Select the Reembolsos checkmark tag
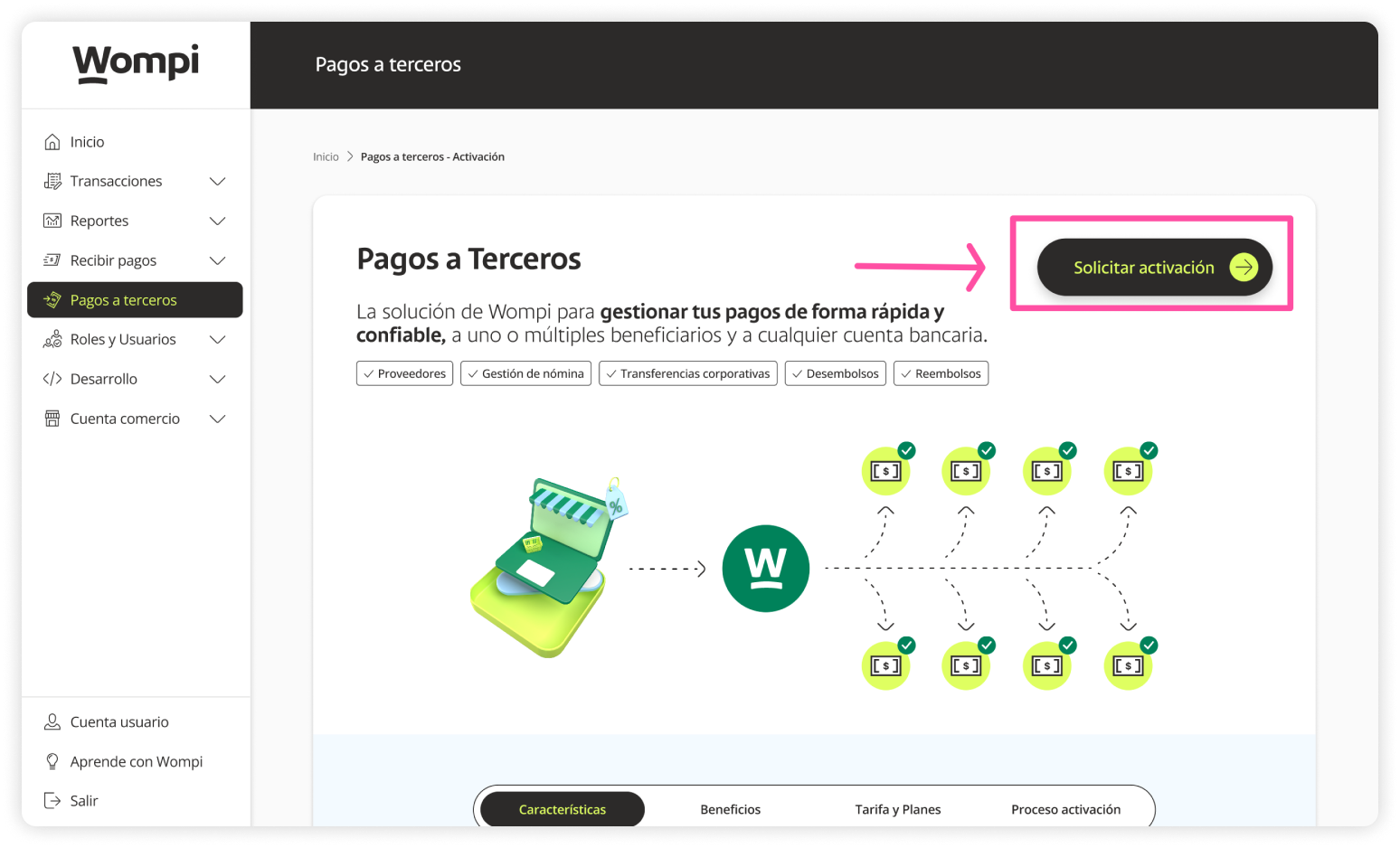The width and height of the screenshot is (1400, 848). click(941, 373)
